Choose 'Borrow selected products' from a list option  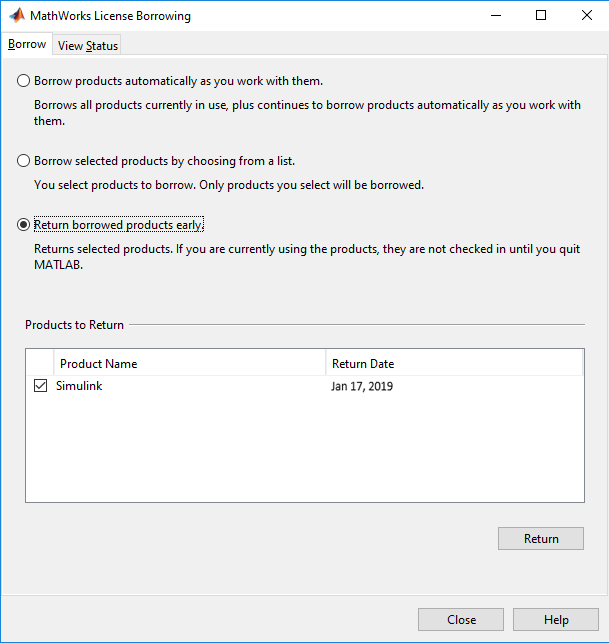point(24,161)
